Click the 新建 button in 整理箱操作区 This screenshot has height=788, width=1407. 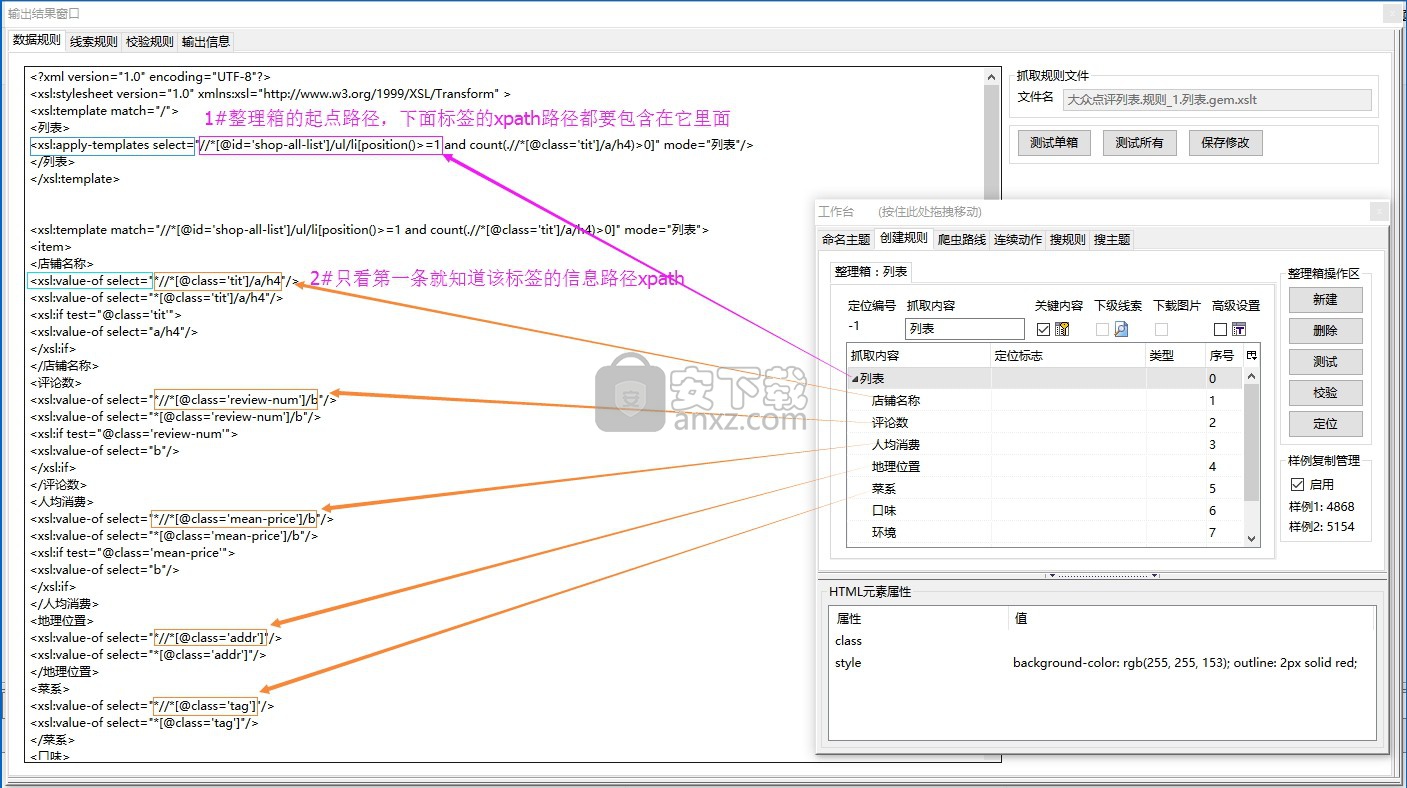point(1325,300)
